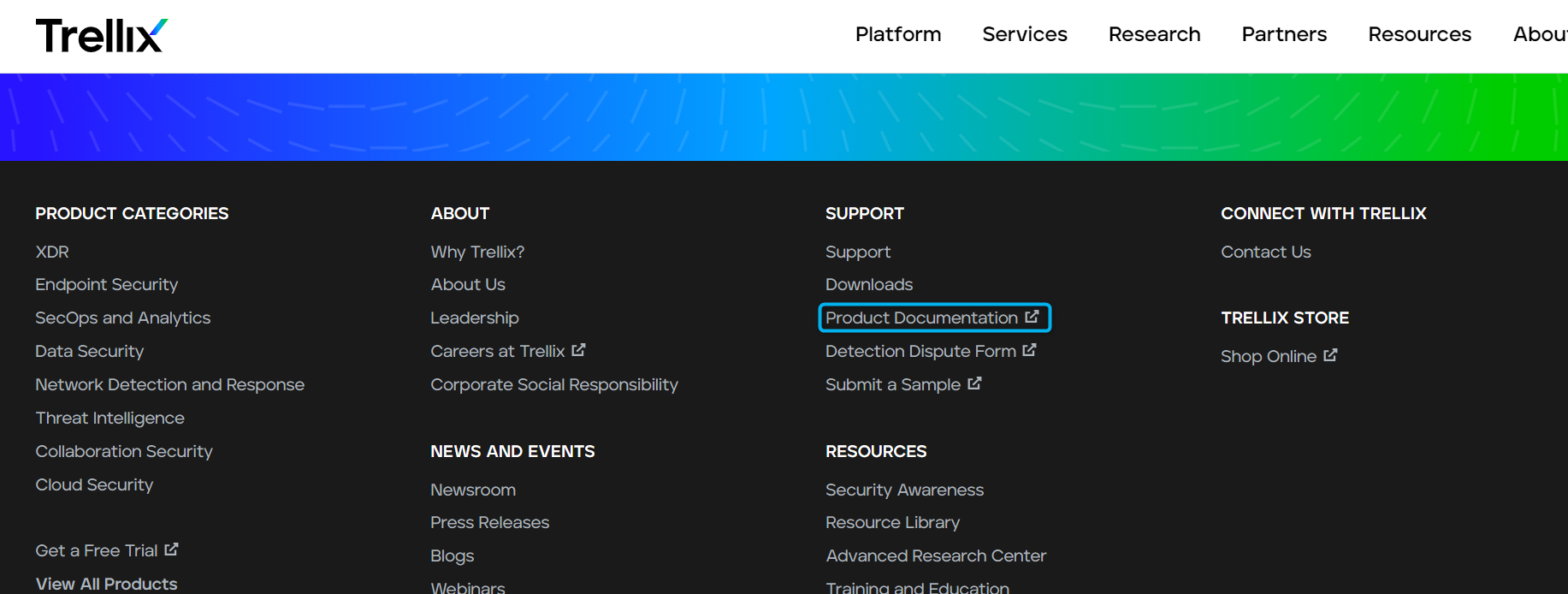Navigate to Advanced Research Center

[935, 555]
